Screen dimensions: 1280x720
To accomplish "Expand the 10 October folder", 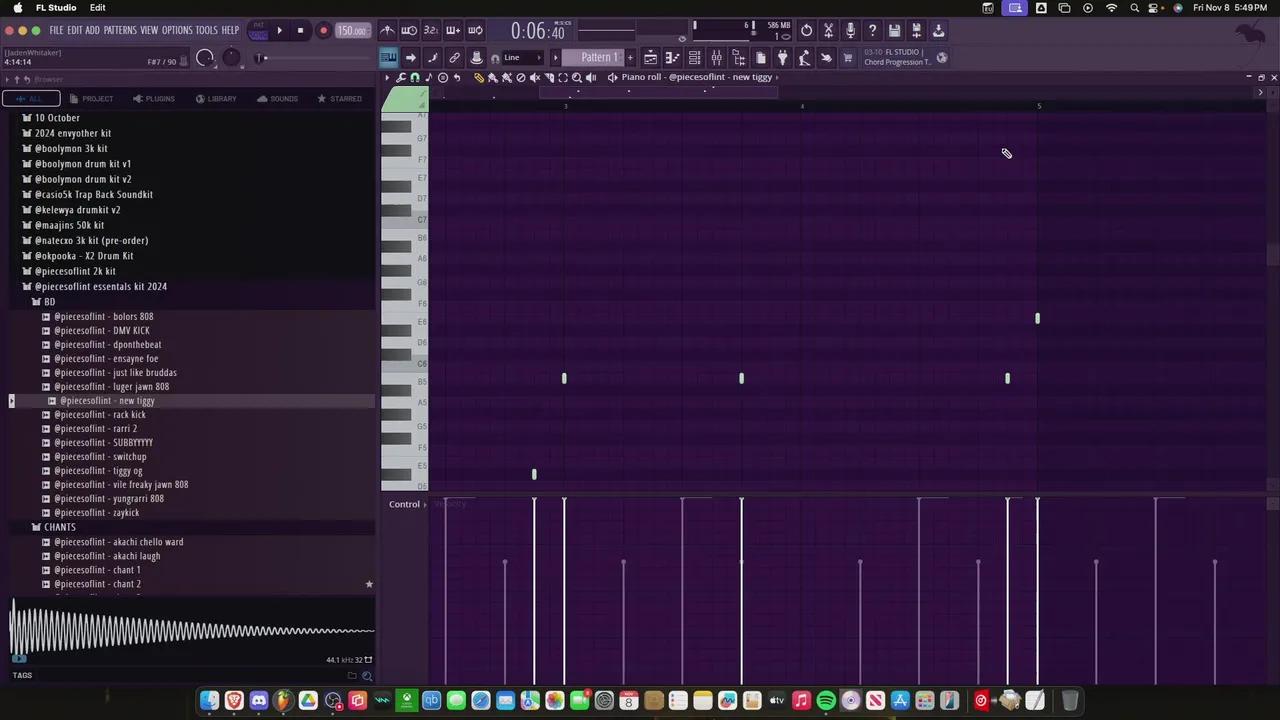I will 27,118.
